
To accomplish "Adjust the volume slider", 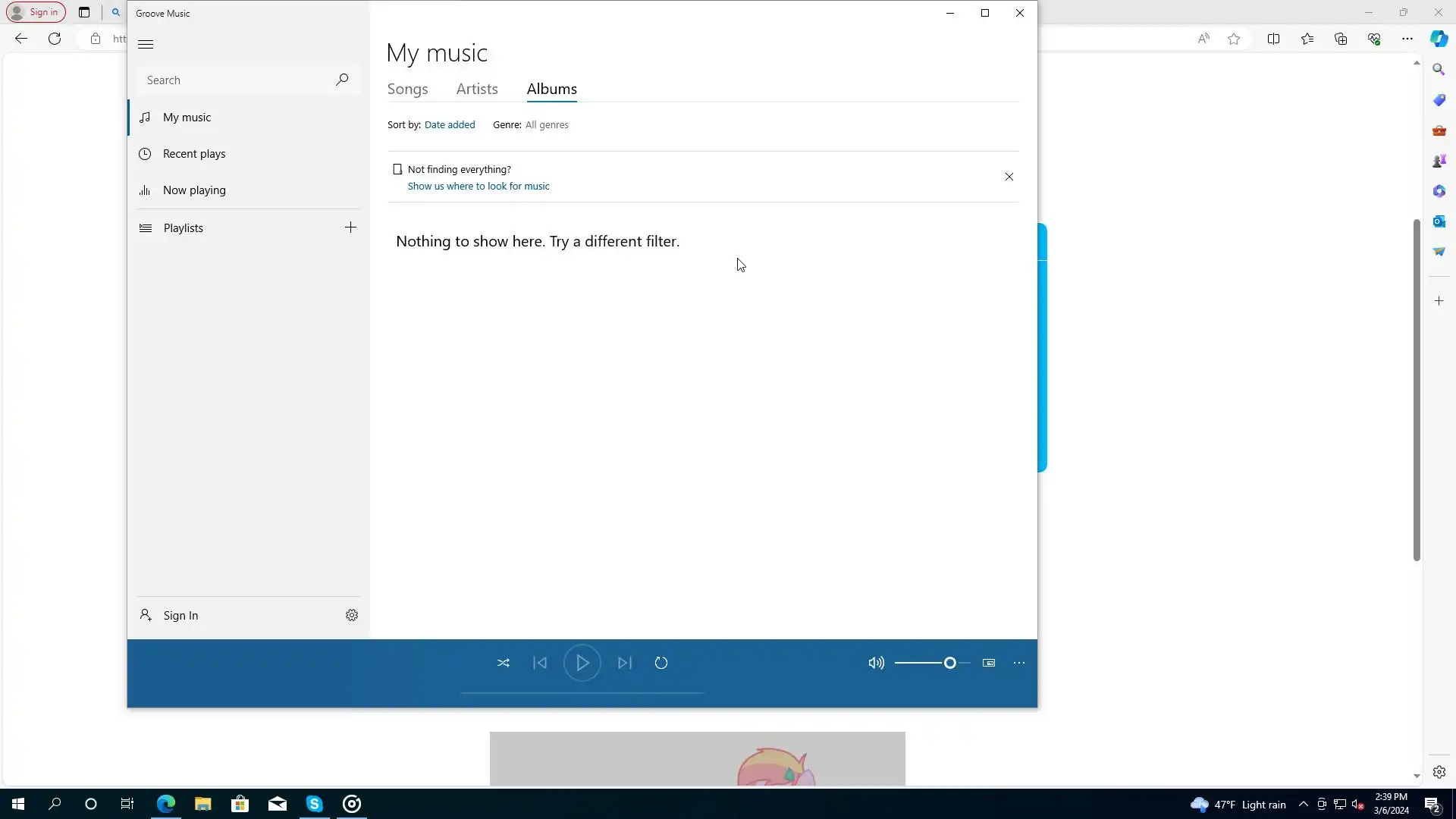I will (949, 663).
